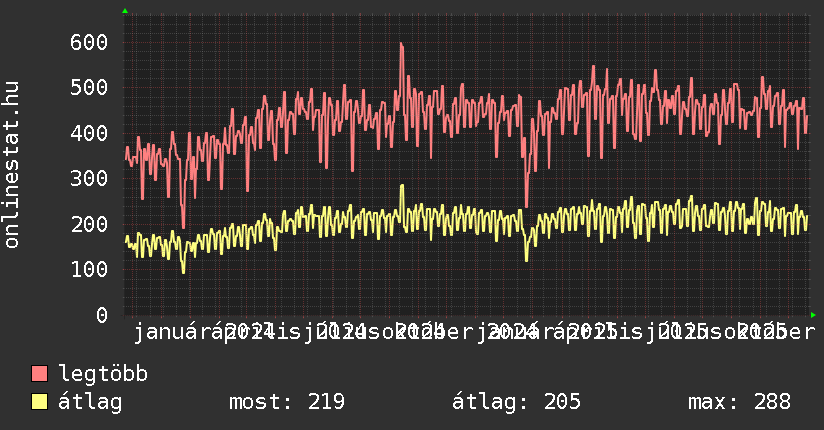The height and width of the screenshot is (430, 824).
Task: Click the red line's highest peak near 600
Action: coord(401,44)
